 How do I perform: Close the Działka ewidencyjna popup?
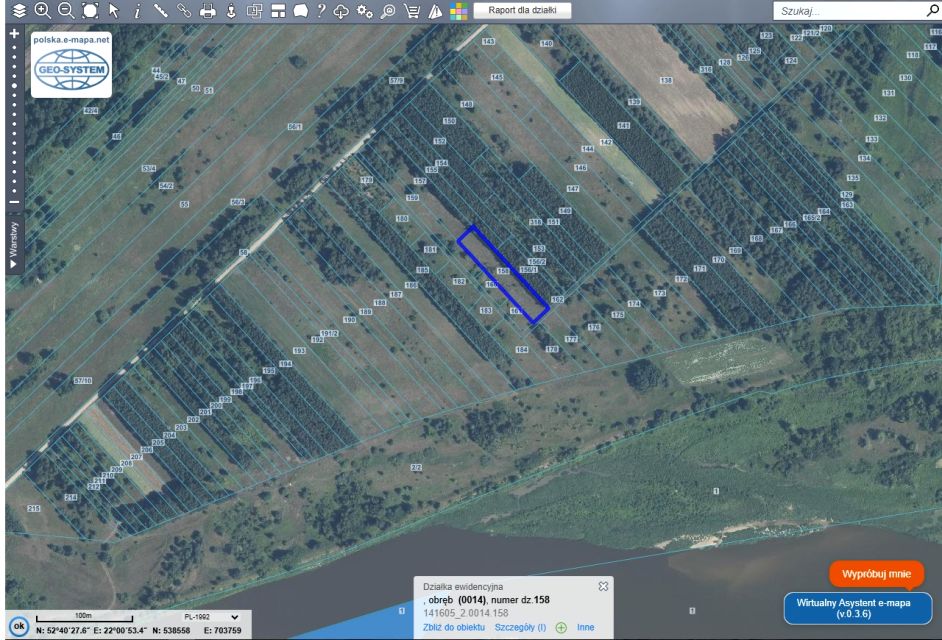pyautogui.click(x=603, y=586)
